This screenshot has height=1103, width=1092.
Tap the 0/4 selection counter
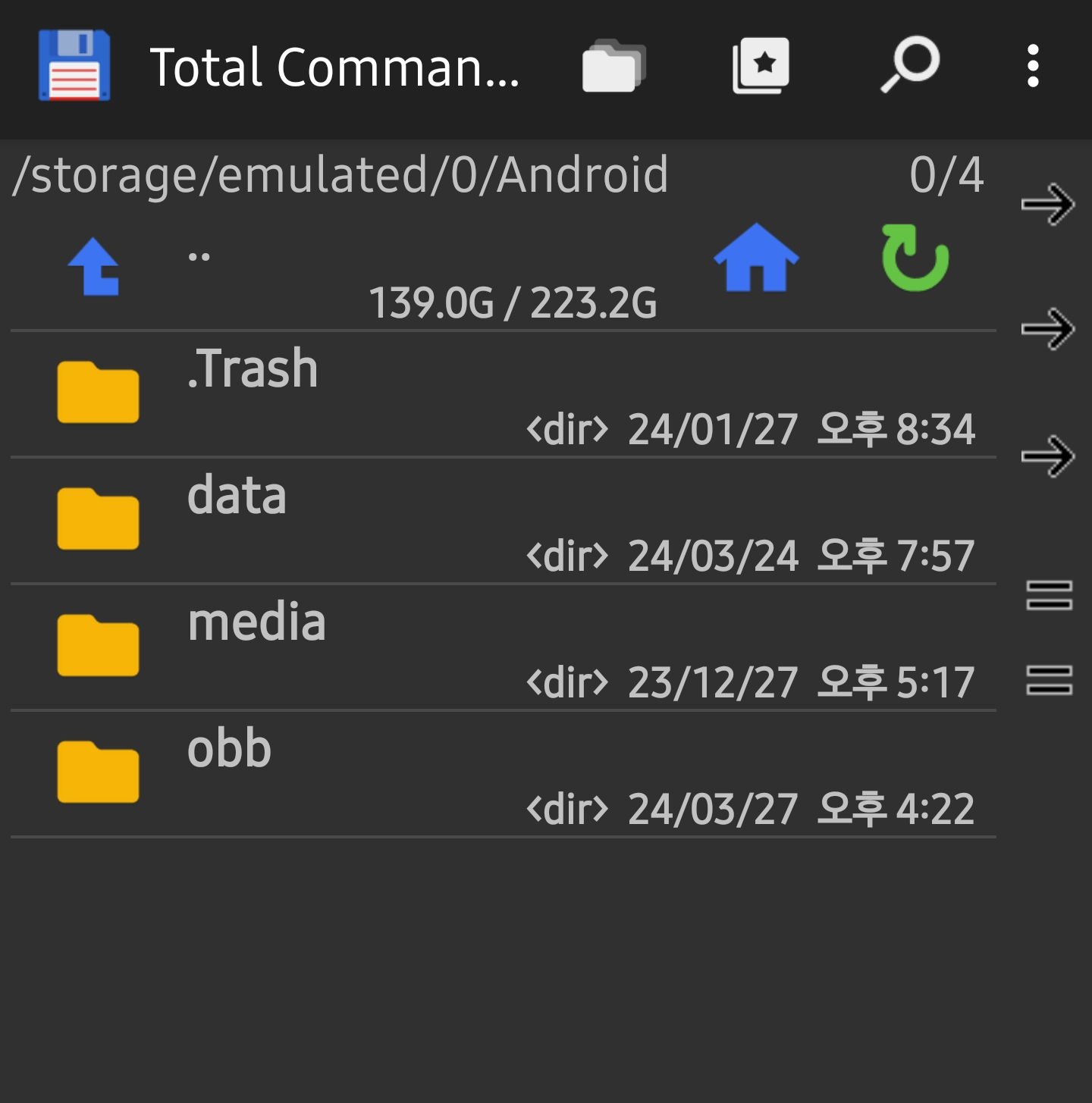(x=946, y=175)
